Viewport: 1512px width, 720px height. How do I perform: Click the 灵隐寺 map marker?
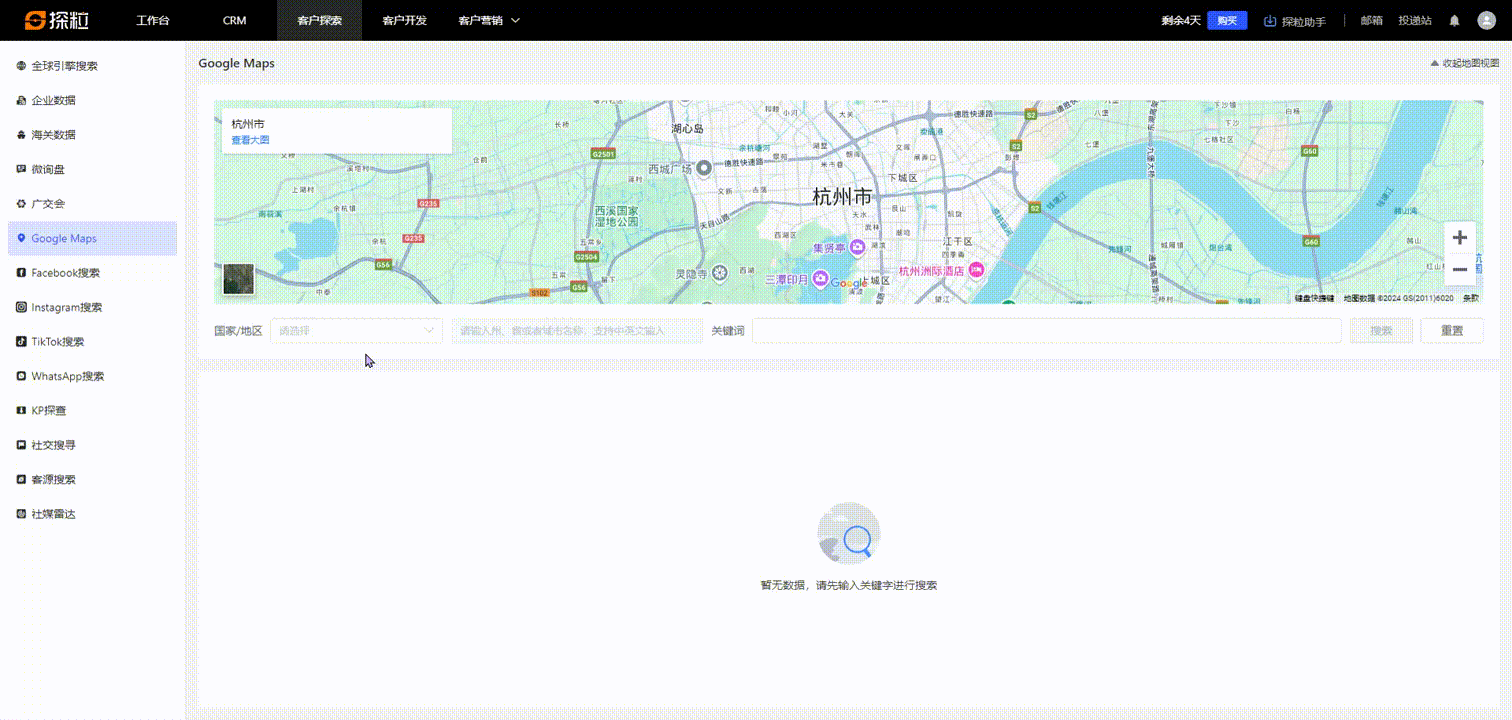(x=718, y=273)
